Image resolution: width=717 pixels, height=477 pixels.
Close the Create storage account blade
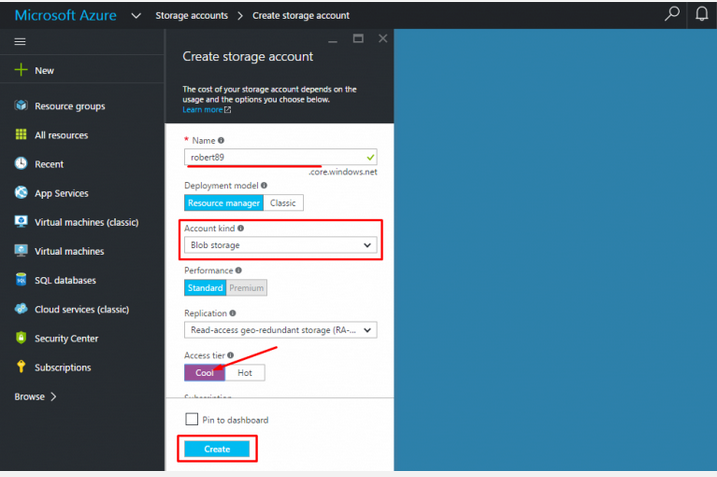tap(383, 38)
